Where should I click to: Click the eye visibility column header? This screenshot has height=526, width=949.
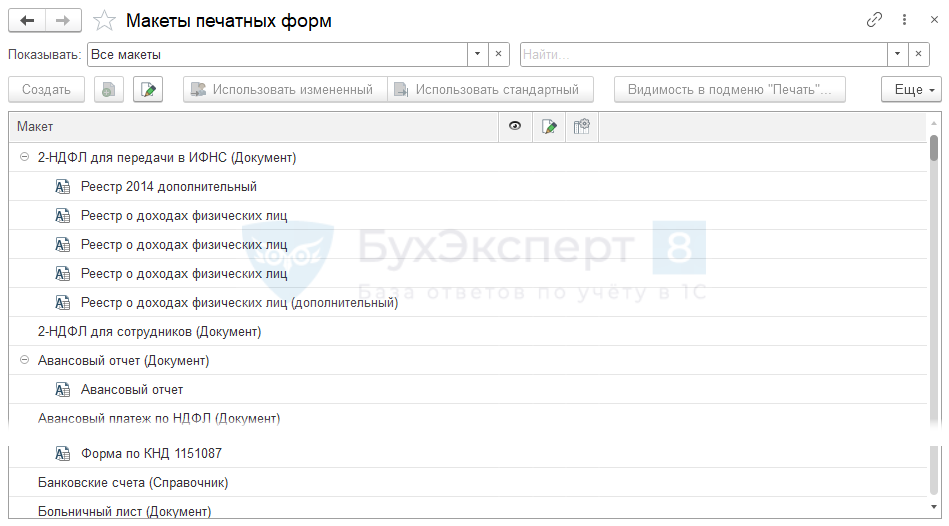pos(515,126)
